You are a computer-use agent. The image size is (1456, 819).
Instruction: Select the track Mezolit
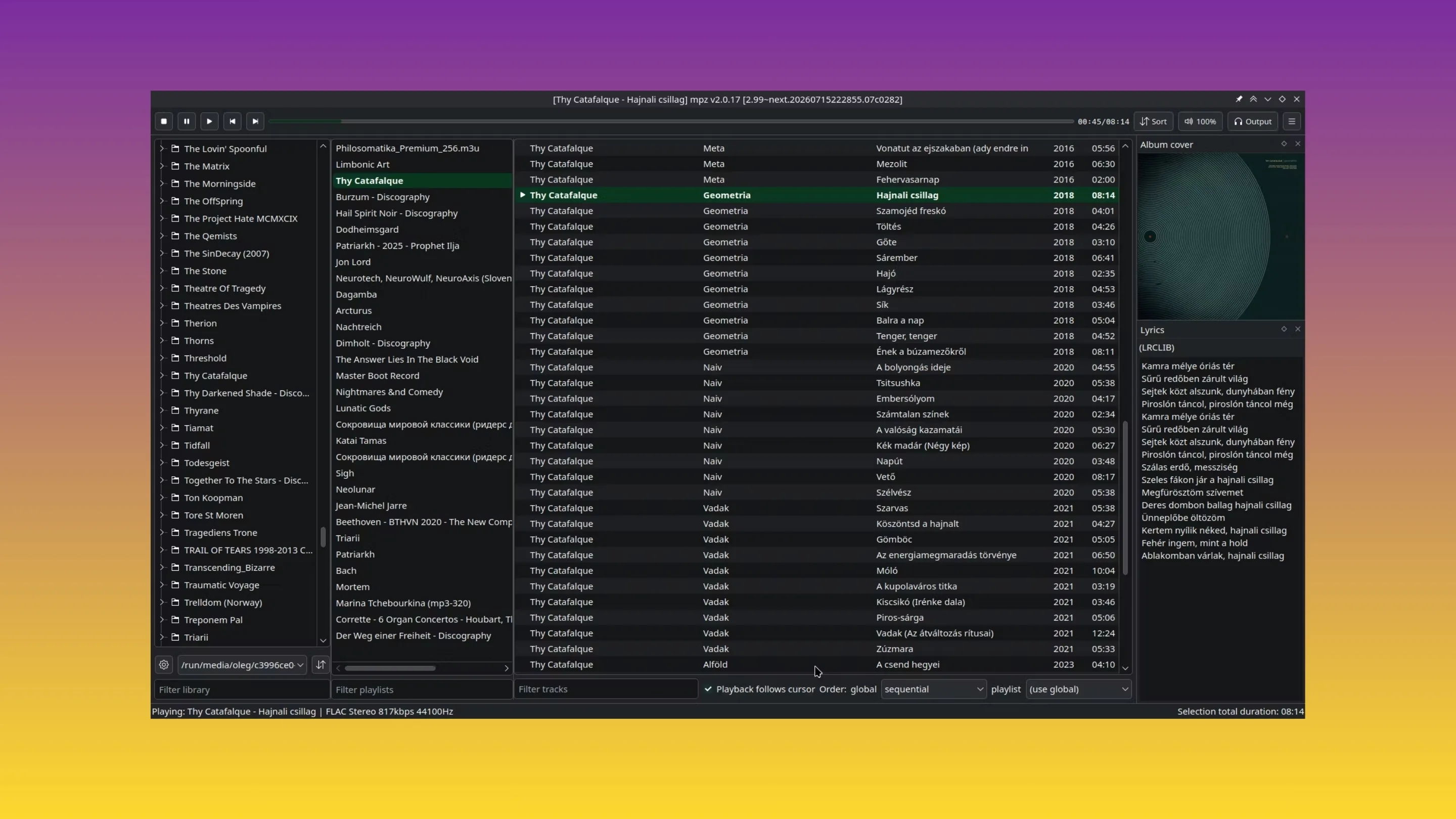[817, 164]
